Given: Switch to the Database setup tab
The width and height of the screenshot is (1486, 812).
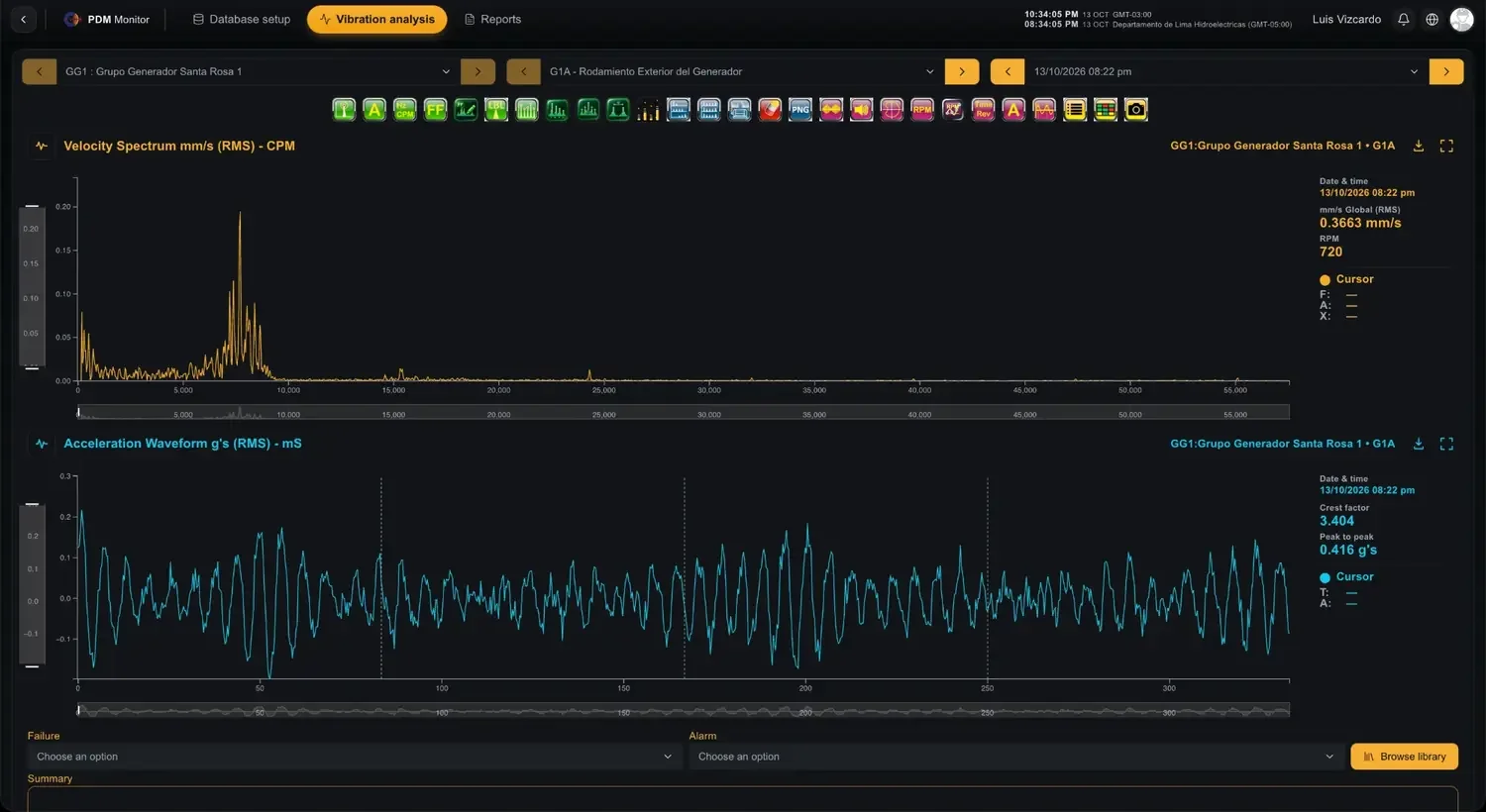Looking at the screenshot, I should click(x=242, y=19).
